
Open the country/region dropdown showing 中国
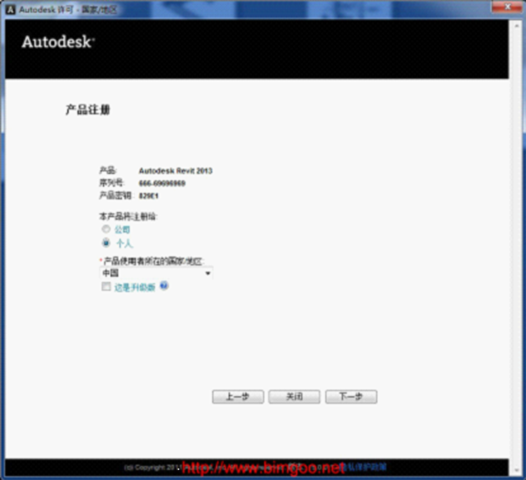tap(156, 273)
